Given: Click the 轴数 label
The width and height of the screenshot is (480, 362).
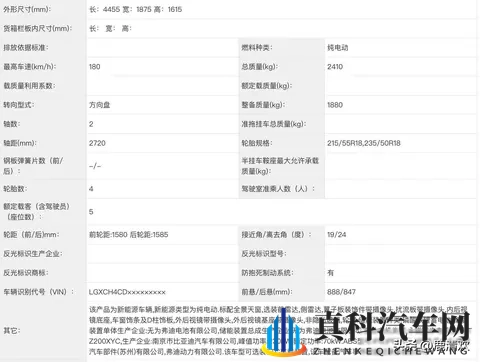Looking at the screenshot, I should (12, 124).
